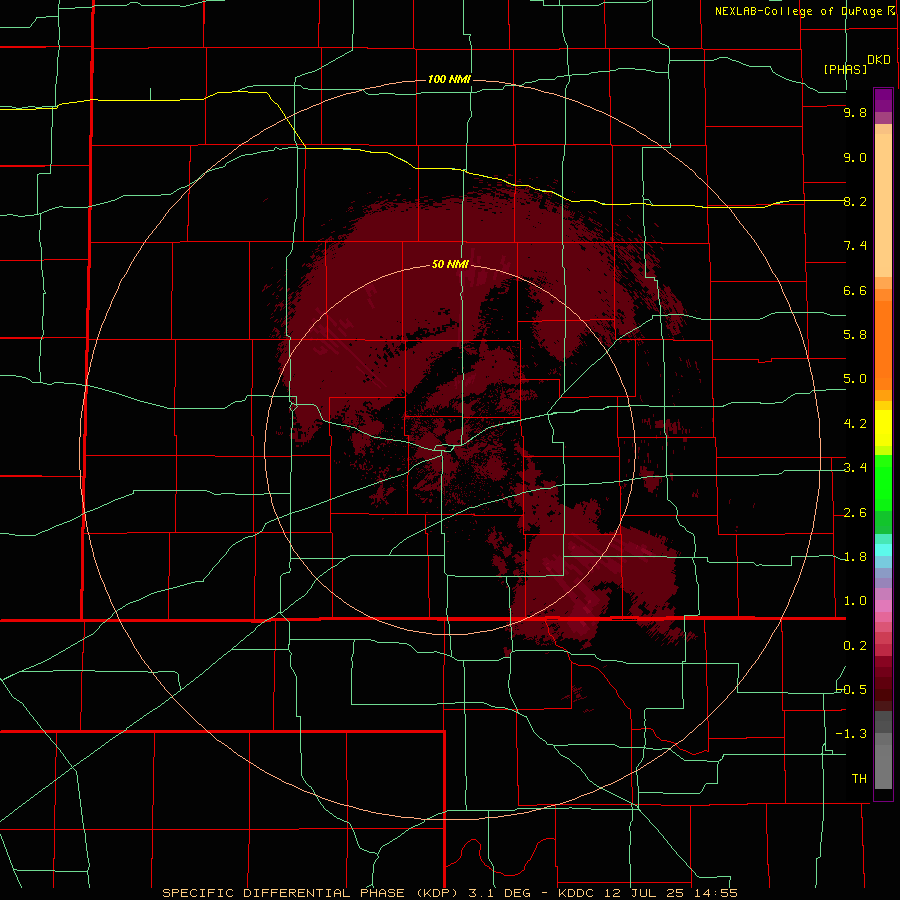Click the 8.2 scale value
Screen dimensions: 900x900
[x=855, y=201]
